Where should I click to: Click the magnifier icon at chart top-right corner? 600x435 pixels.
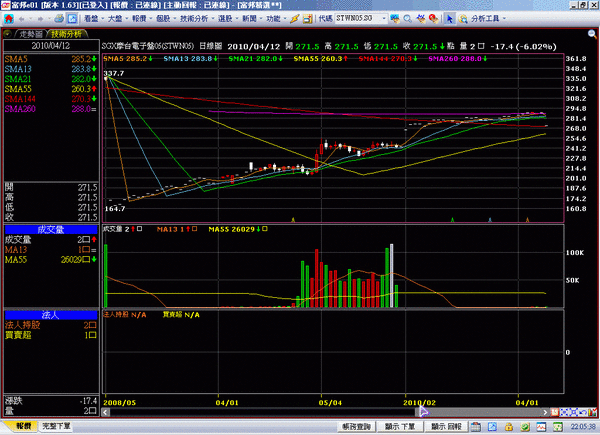click(x=592, y=34)
